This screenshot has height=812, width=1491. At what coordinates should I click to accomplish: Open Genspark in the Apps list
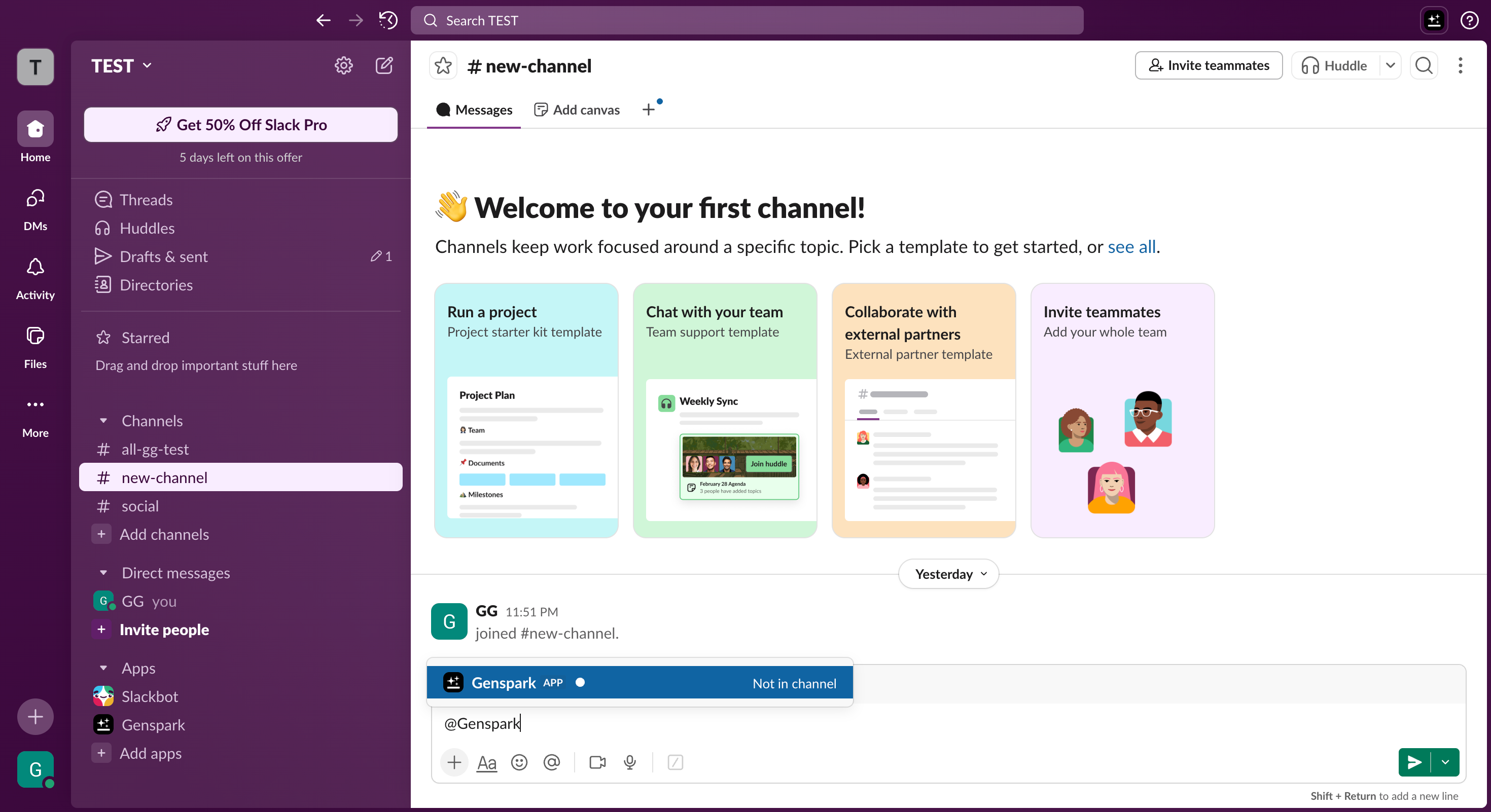click(x=241, y=724)
